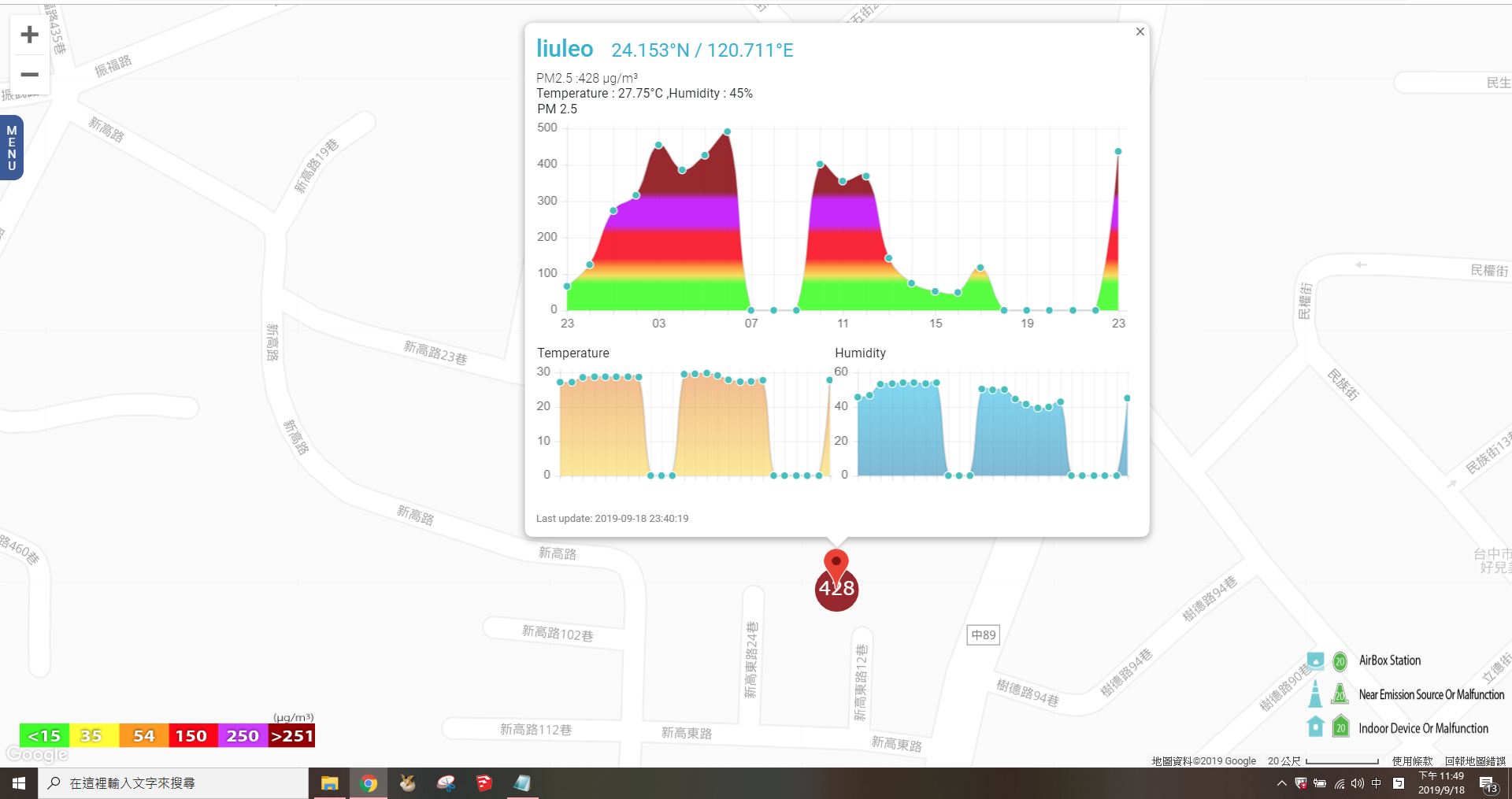Image resolution: width=1512 pixels, height=799 pixels.
Task: Click the Humidity chart title
Action: [x=860, y=353]
